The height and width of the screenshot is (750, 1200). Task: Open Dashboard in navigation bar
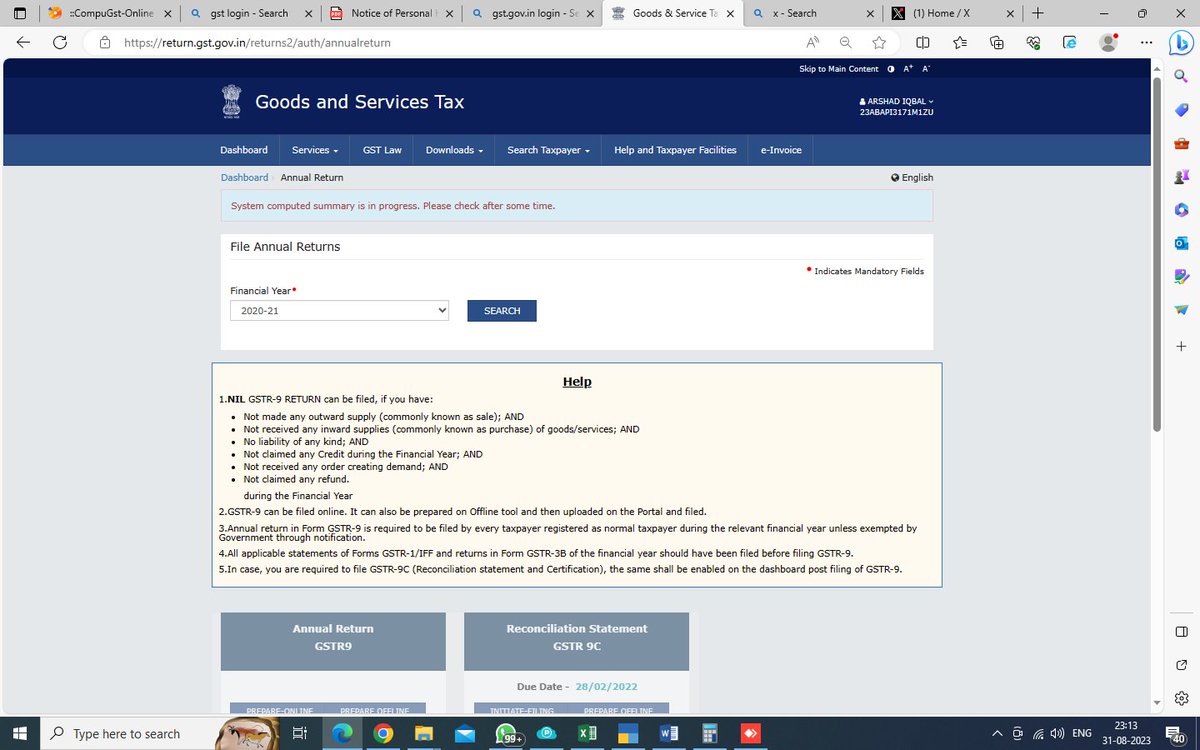pos(244,150)
